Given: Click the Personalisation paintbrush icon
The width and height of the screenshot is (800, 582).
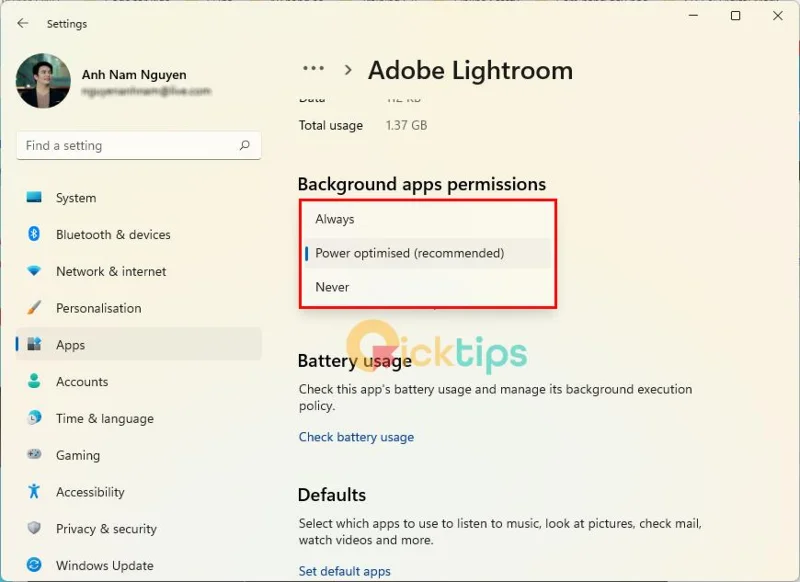Looking at the screenshot, I should (x=34, y=307).
